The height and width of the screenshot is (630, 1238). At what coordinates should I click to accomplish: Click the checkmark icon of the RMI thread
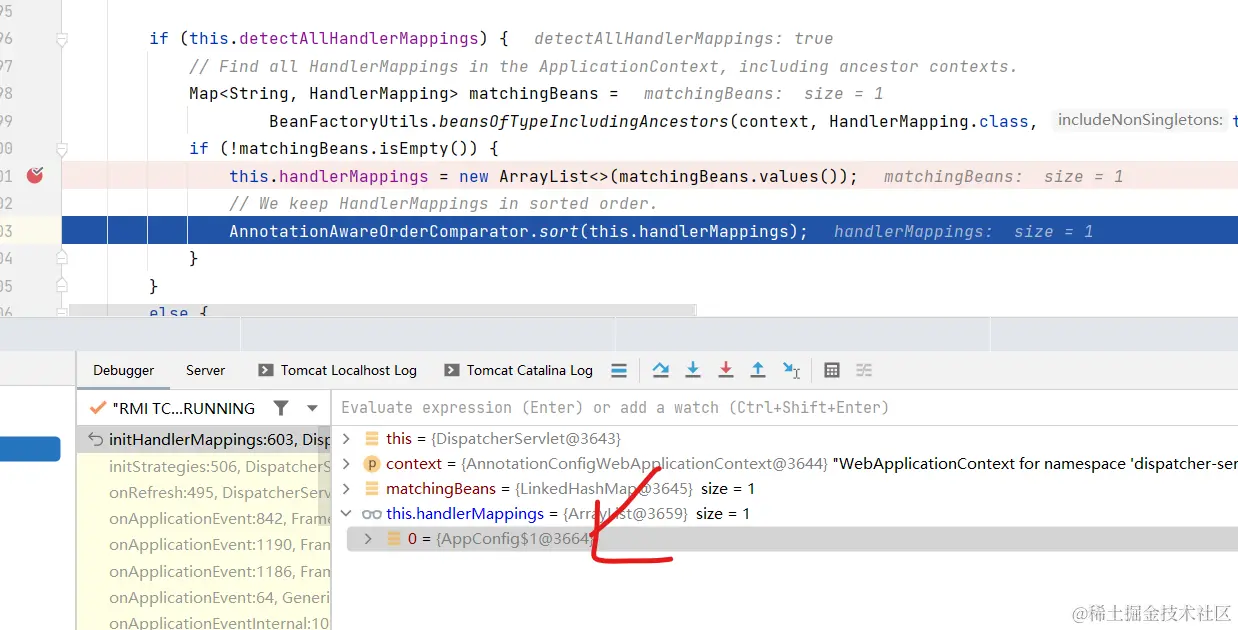(98, 408)
